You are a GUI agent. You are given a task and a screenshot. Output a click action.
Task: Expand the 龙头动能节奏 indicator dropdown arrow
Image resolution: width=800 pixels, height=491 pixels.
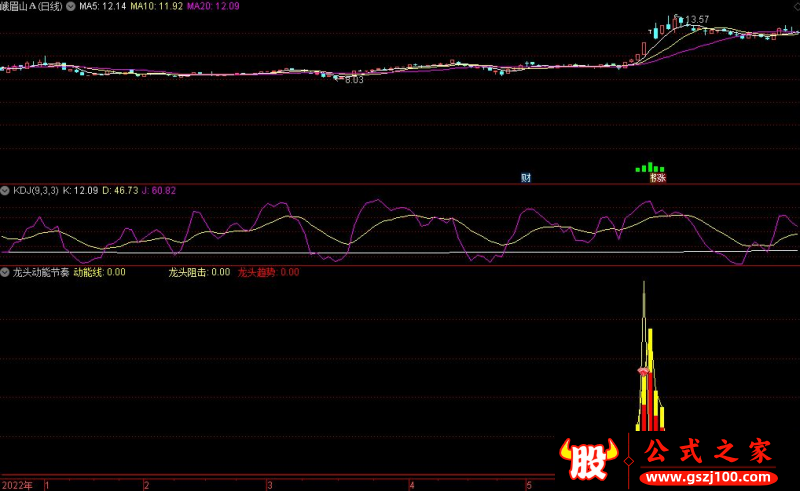5,272
